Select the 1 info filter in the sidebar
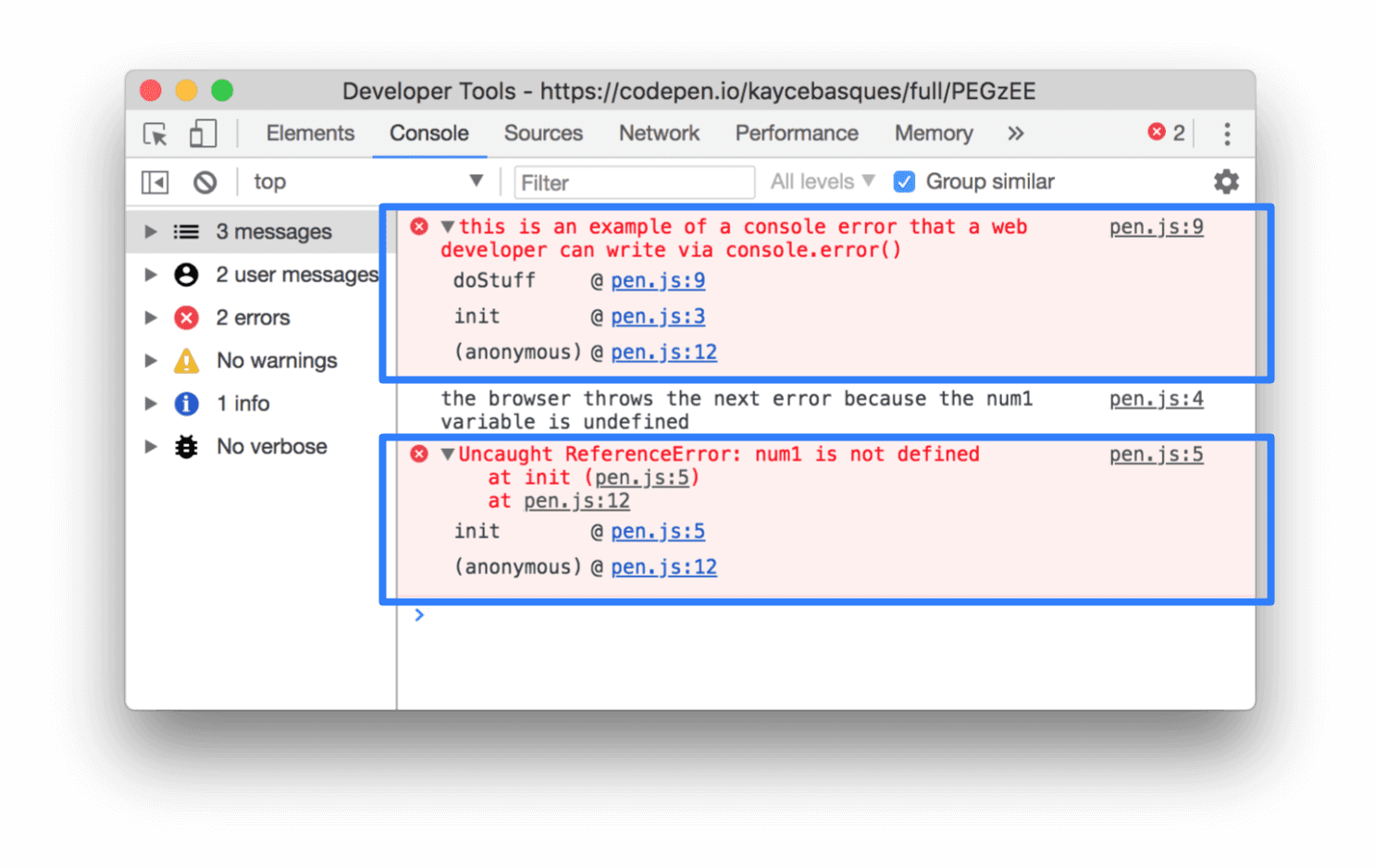This screenshot has height=868, width=1375. [243, 403]
